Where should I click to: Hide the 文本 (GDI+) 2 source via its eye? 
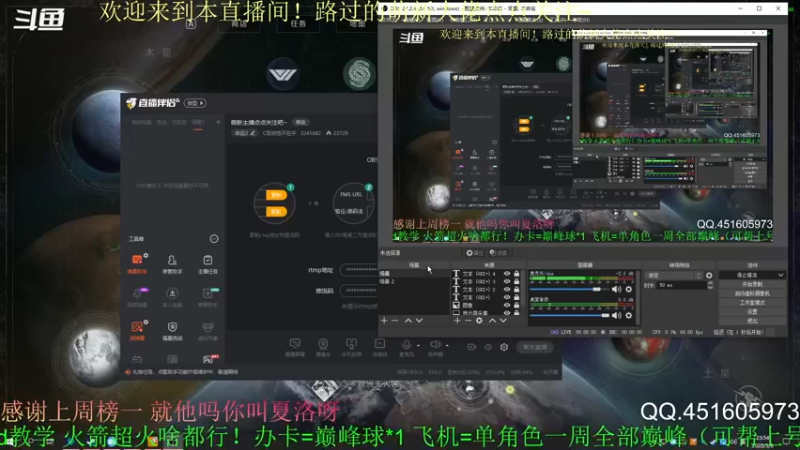[x=507, y=289]
